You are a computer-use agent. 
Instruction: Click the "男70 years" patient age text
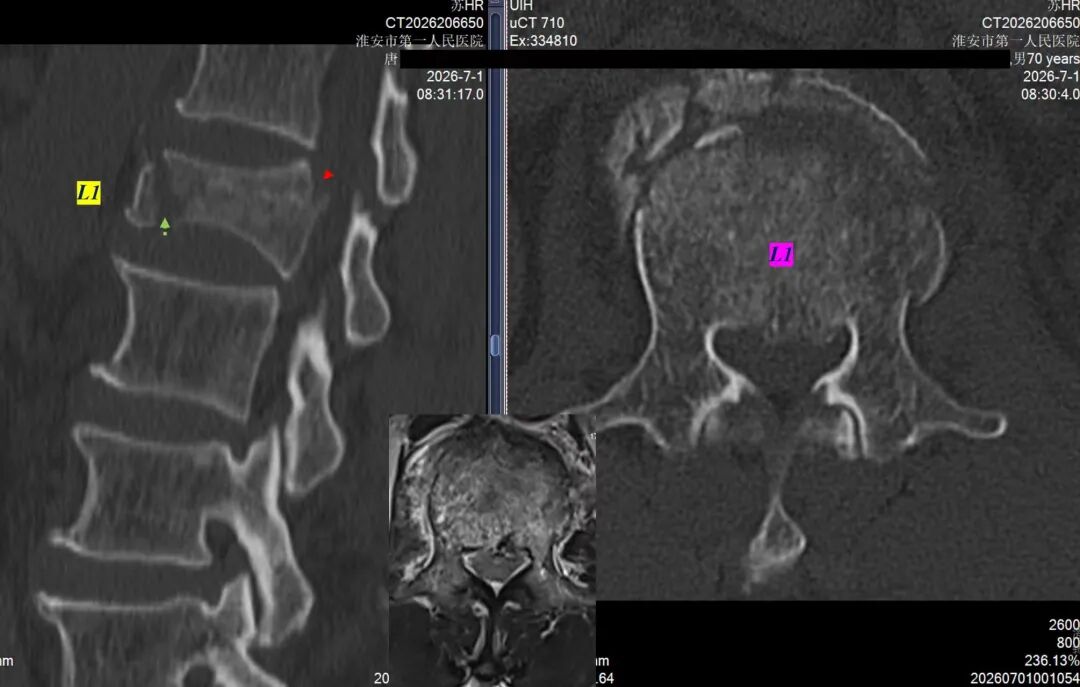(1046, 59)
